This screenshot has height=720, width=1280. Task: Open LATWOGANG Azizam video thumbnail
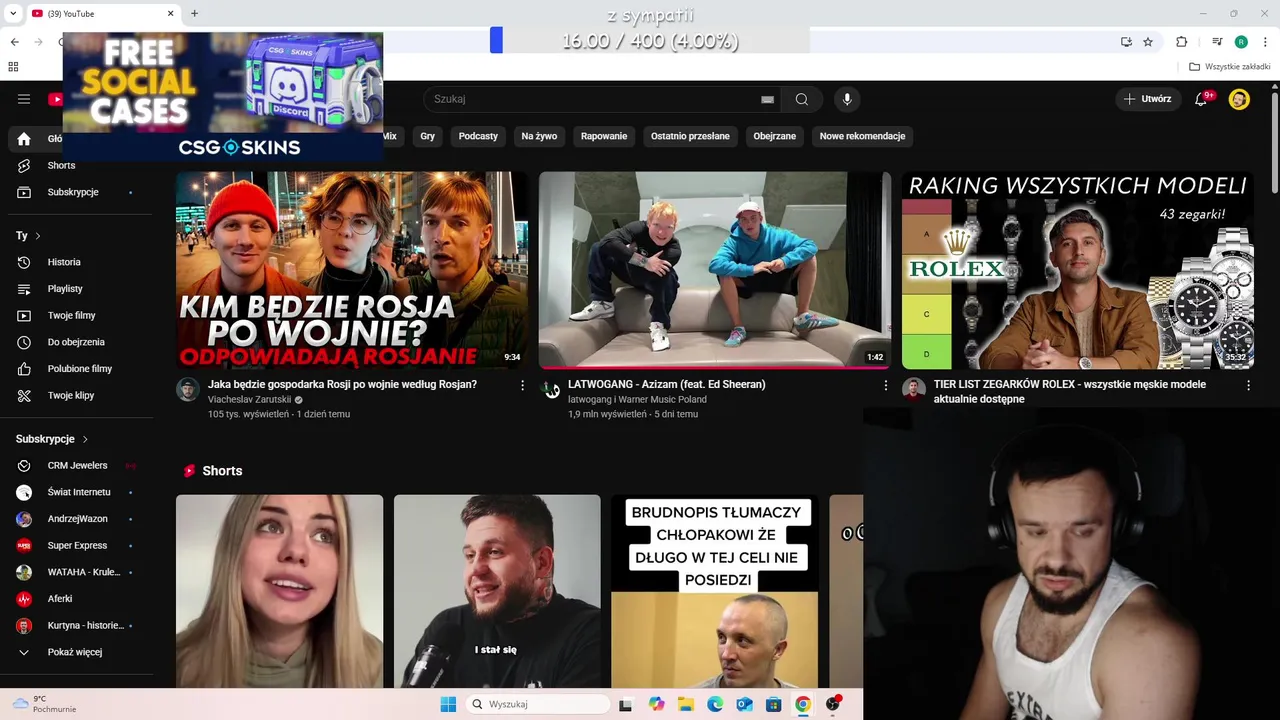[x=715, y=270]
